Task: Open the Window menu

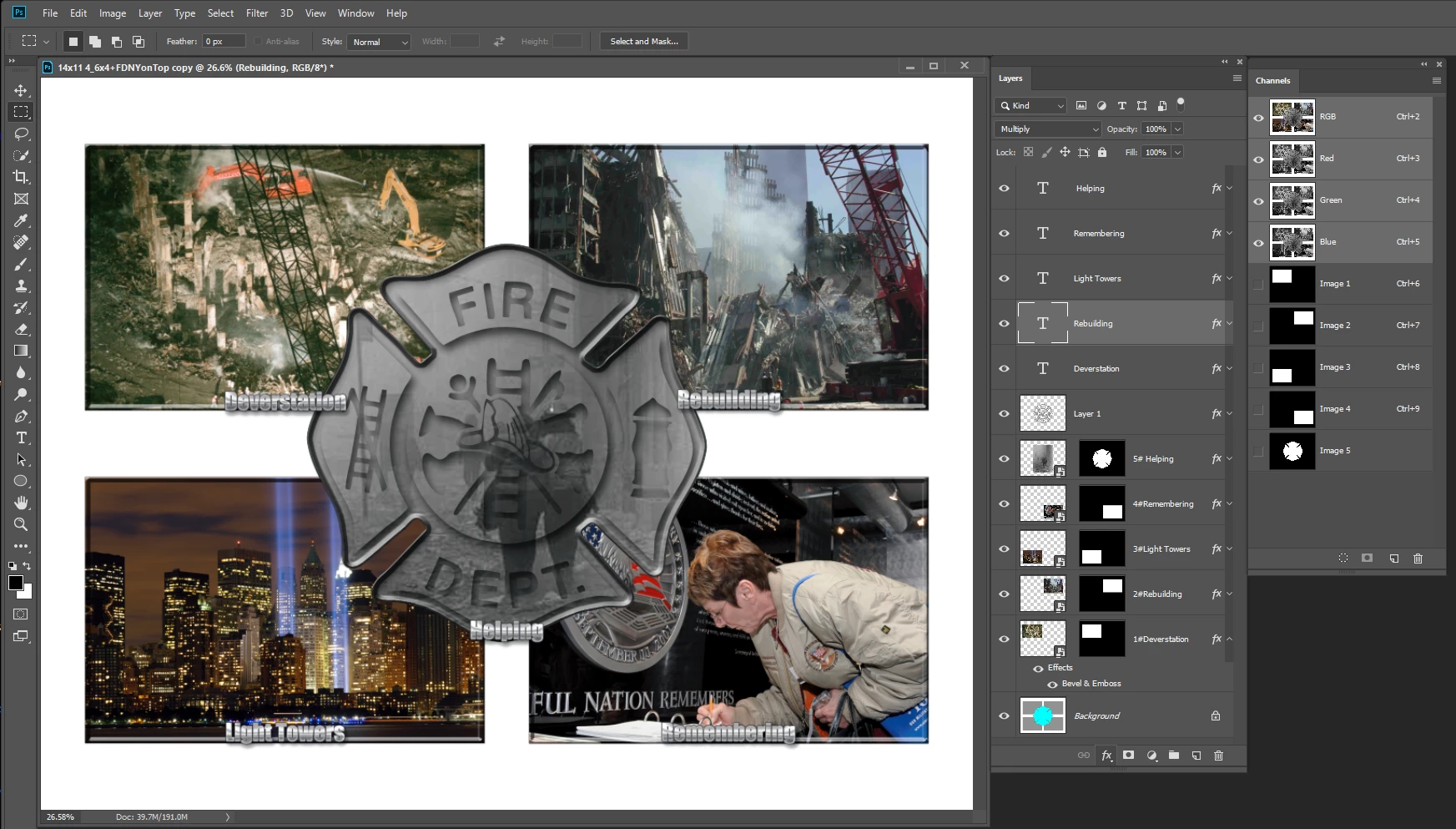Action: (x=356, y=13)
